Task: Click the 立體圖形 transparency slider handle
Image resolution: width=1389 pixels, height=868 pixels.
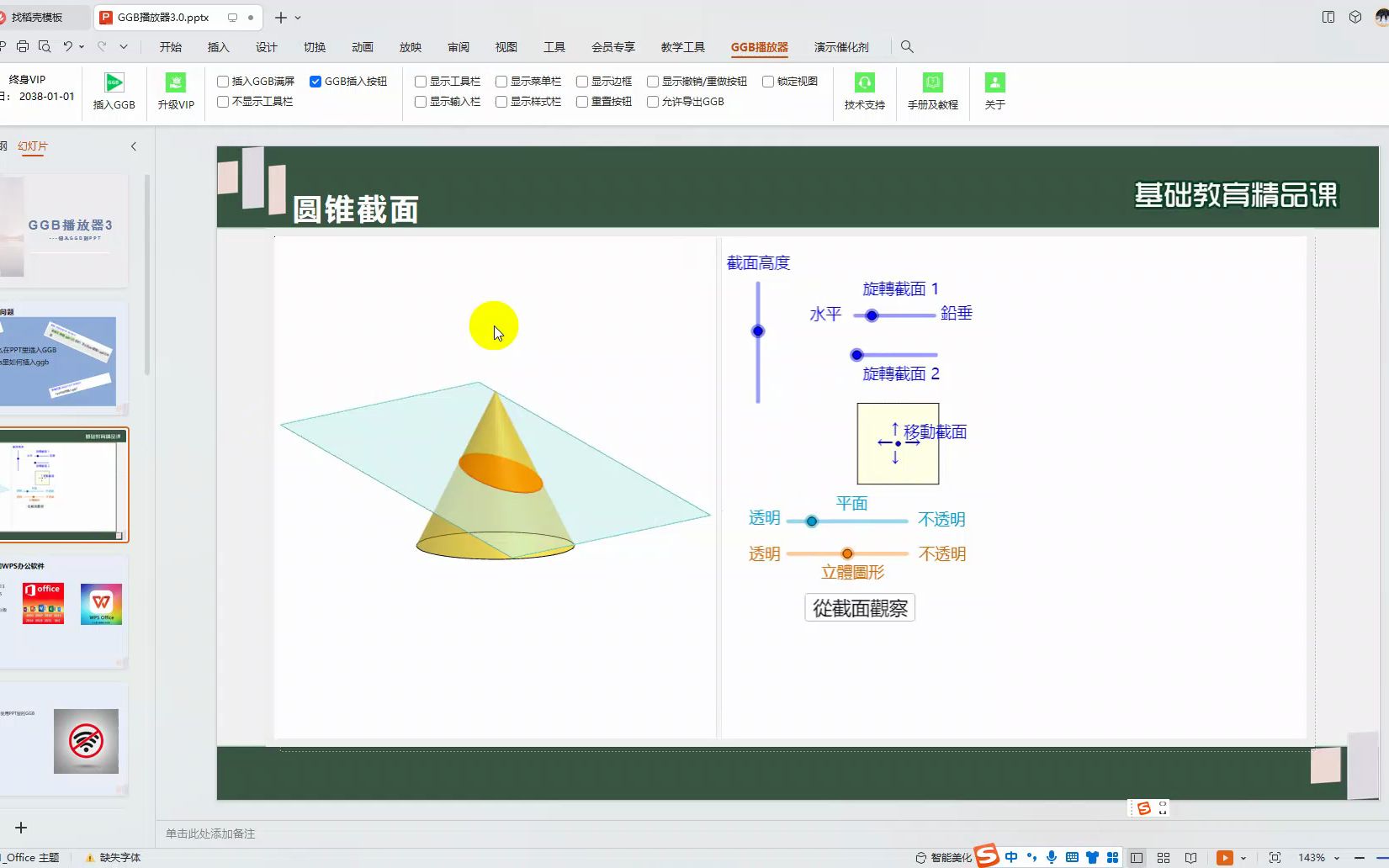Action: pos(847,553)
